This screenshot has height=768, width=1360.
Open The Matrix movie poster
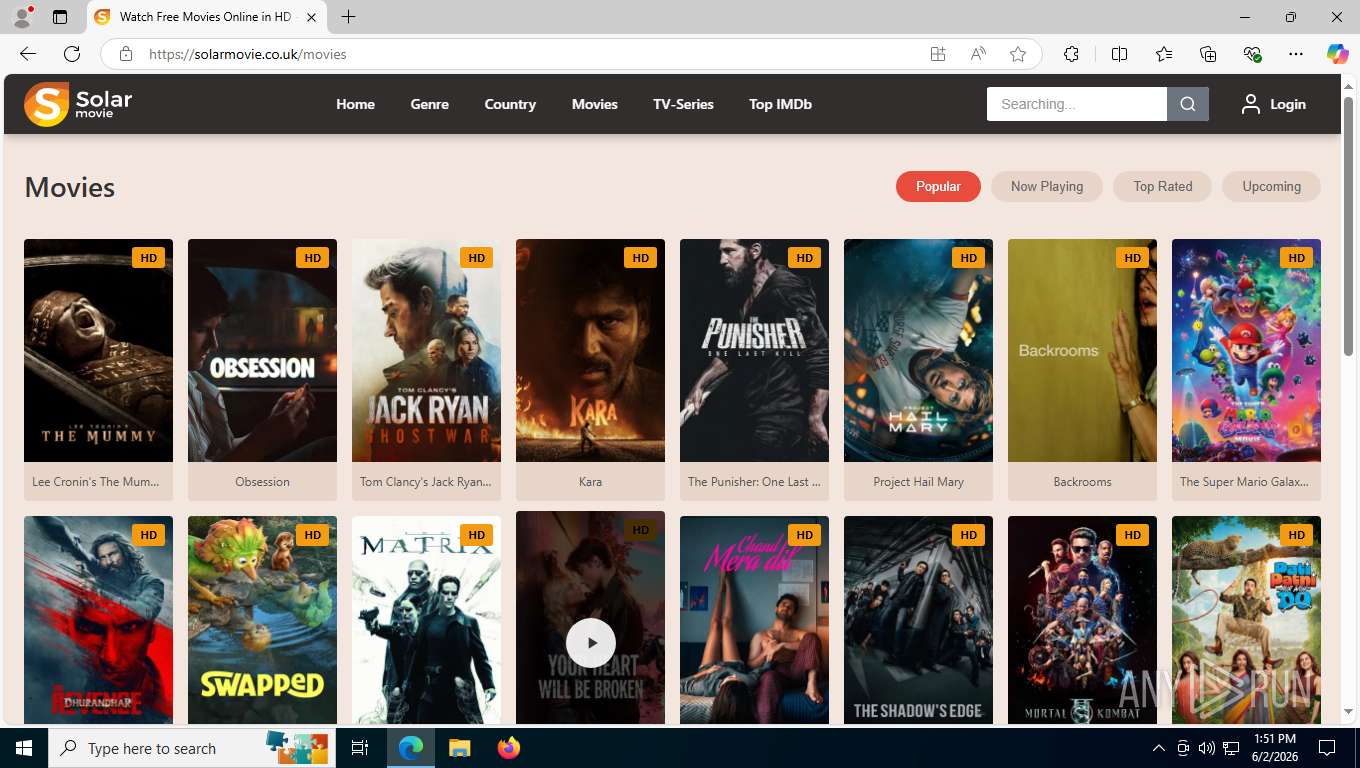[426, 620]
